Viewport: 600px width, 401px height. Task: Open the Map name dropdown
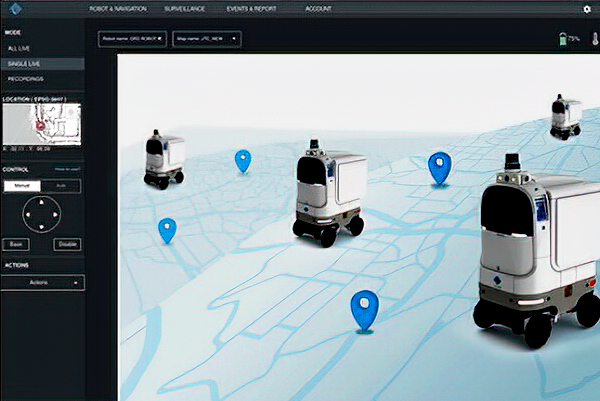click(207, 39)
